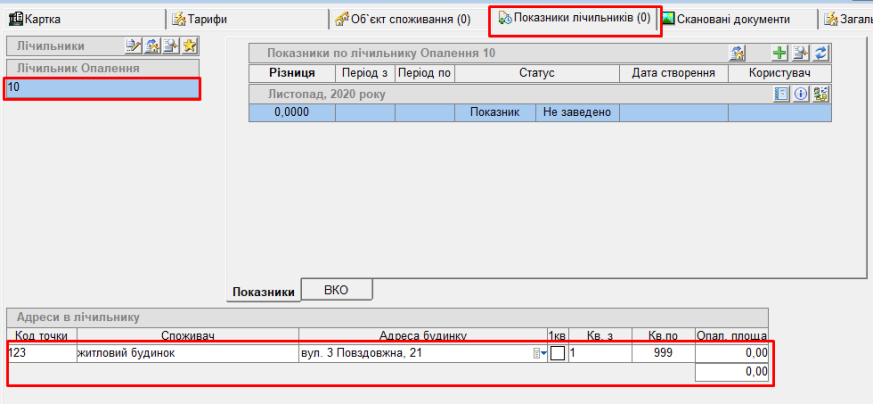This screenshot has height=404, width=873.
Task: Click the users icon in Листопад 2020 row
Action: (820, 94)
